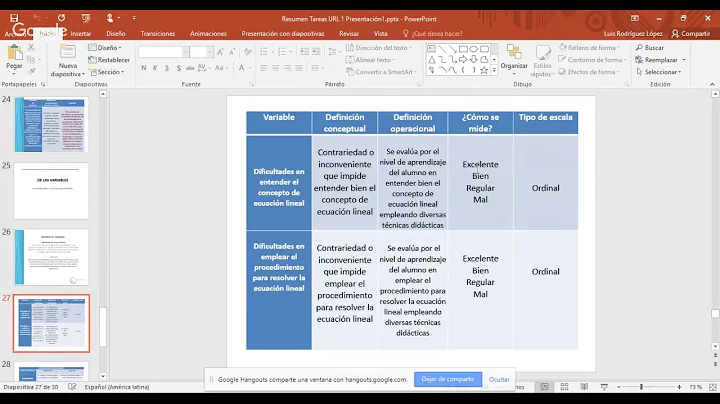
Task: Open the Transiciones ribbon tab
Action: (x=158, y=34)
